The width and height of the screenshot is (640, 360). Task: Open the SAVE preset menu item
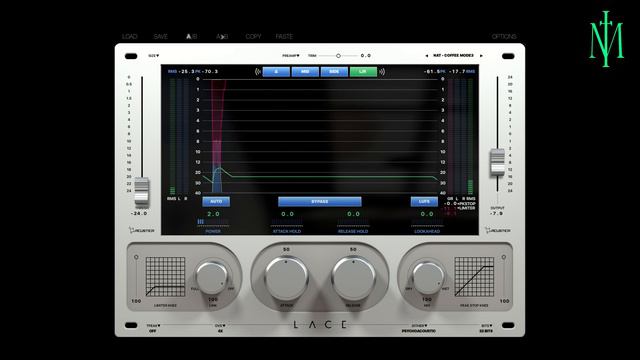click(x=160, y=36)
